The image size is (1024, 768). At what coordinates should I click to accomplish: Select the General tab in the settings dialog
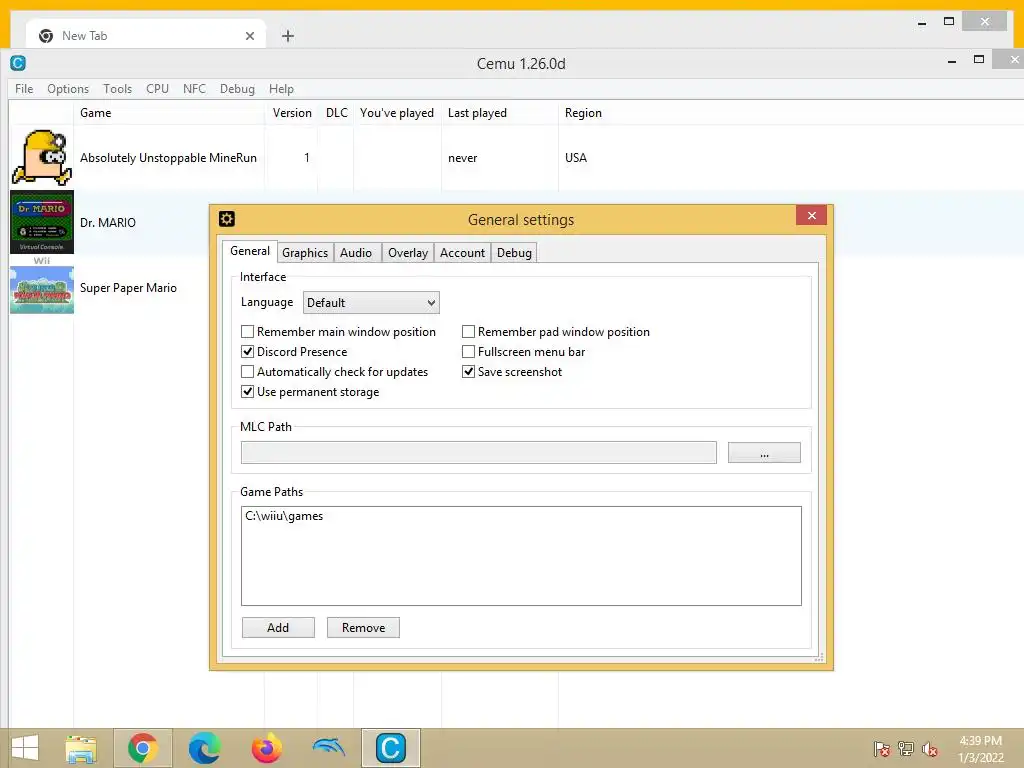tap(249, 251)
